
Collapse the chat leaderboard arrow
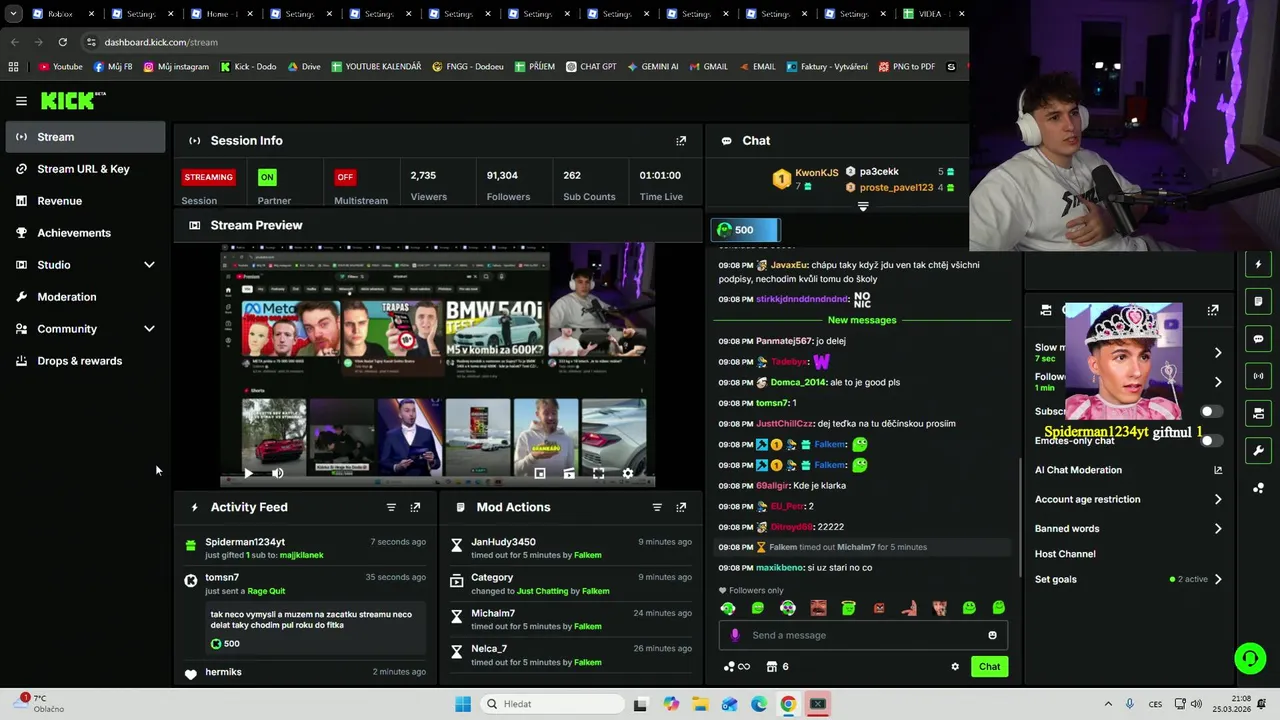point(863,207)
